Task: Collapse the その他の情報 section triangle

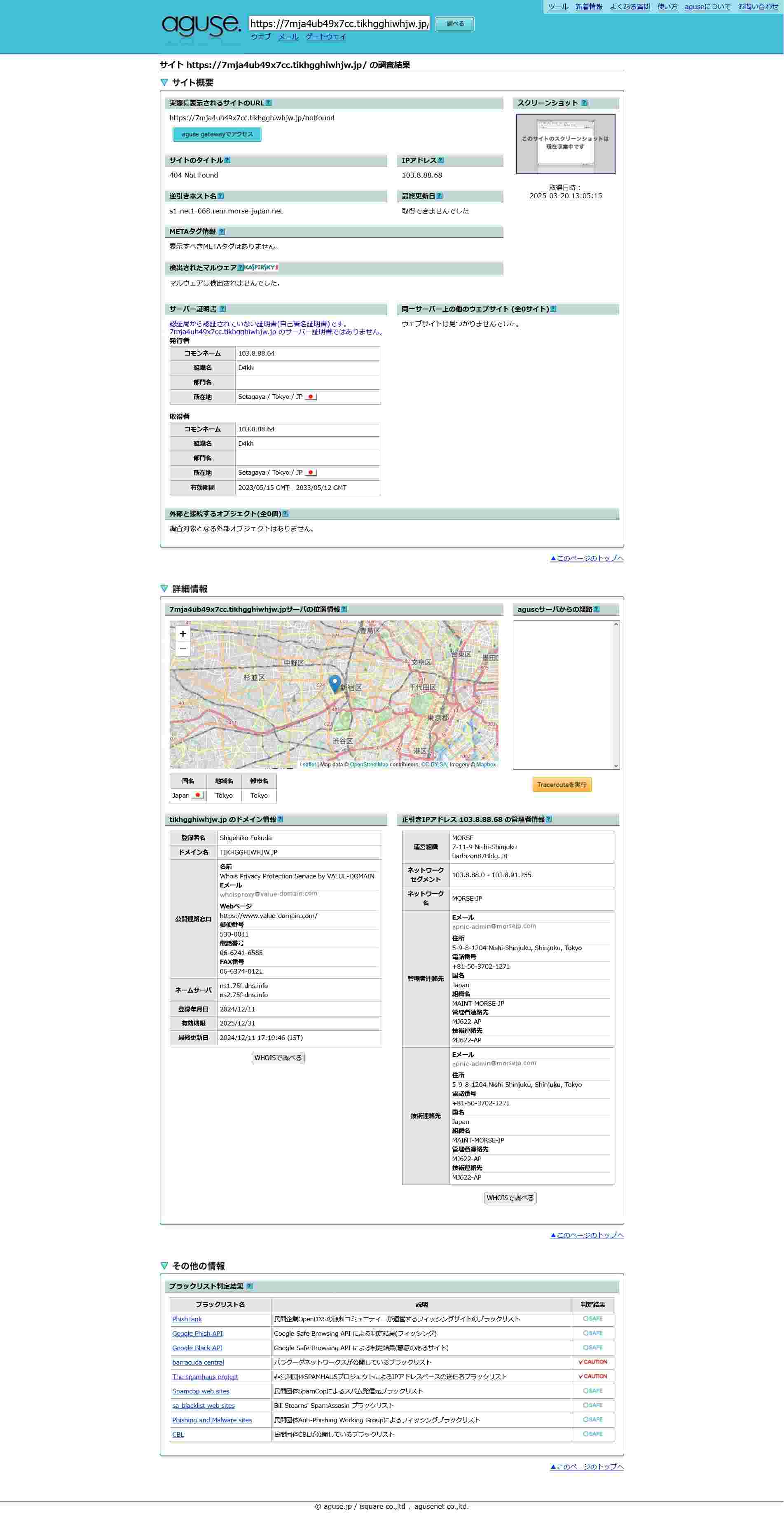Action: pyautogui.click(x=164, y=1266)
